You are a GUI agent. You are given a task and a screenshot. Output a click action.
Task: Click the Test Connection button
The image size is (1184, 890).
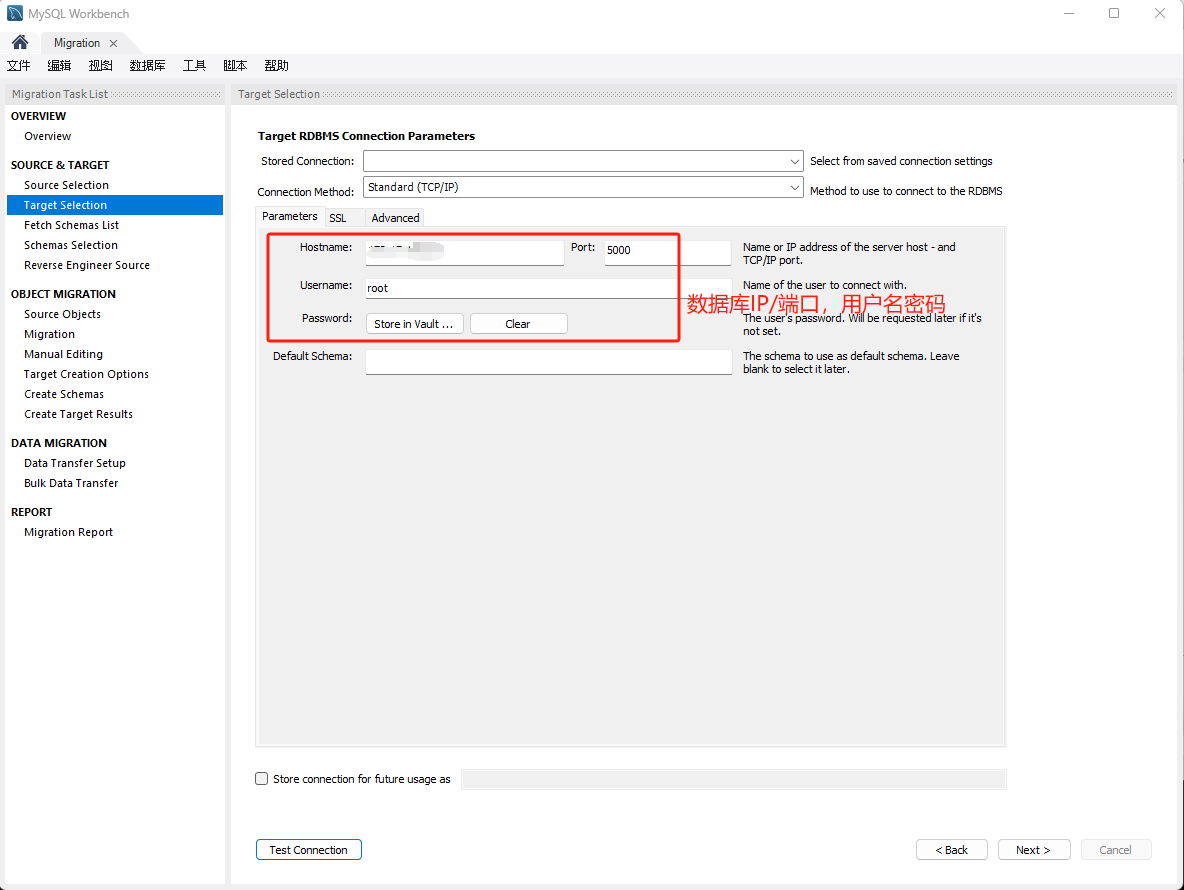pos(308,850)
